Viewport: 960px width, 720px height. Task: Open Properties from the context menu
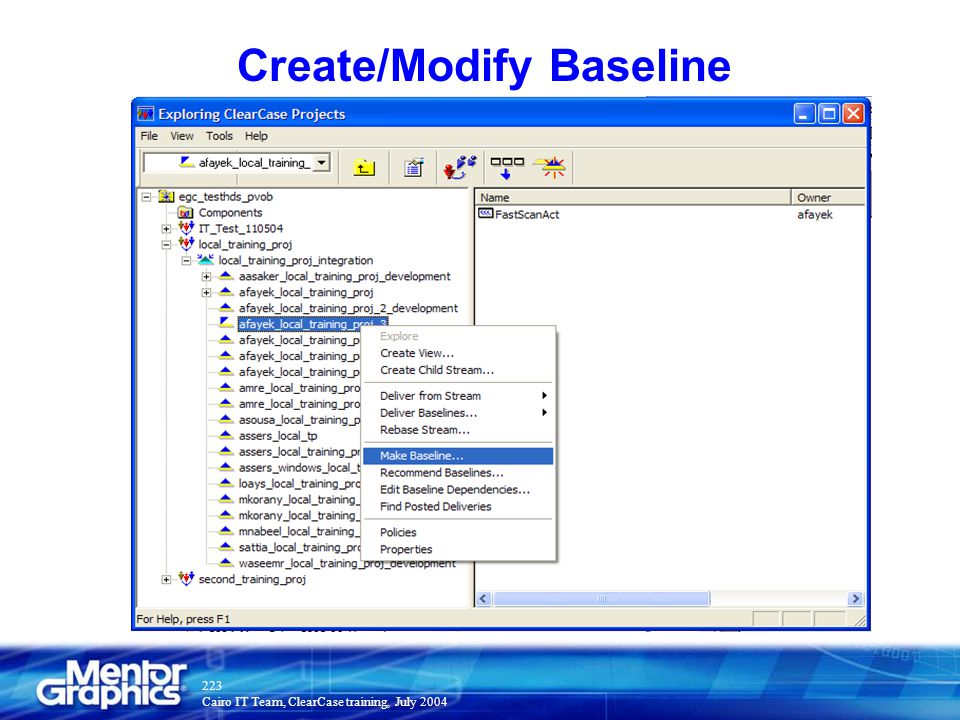click(458, 549)
